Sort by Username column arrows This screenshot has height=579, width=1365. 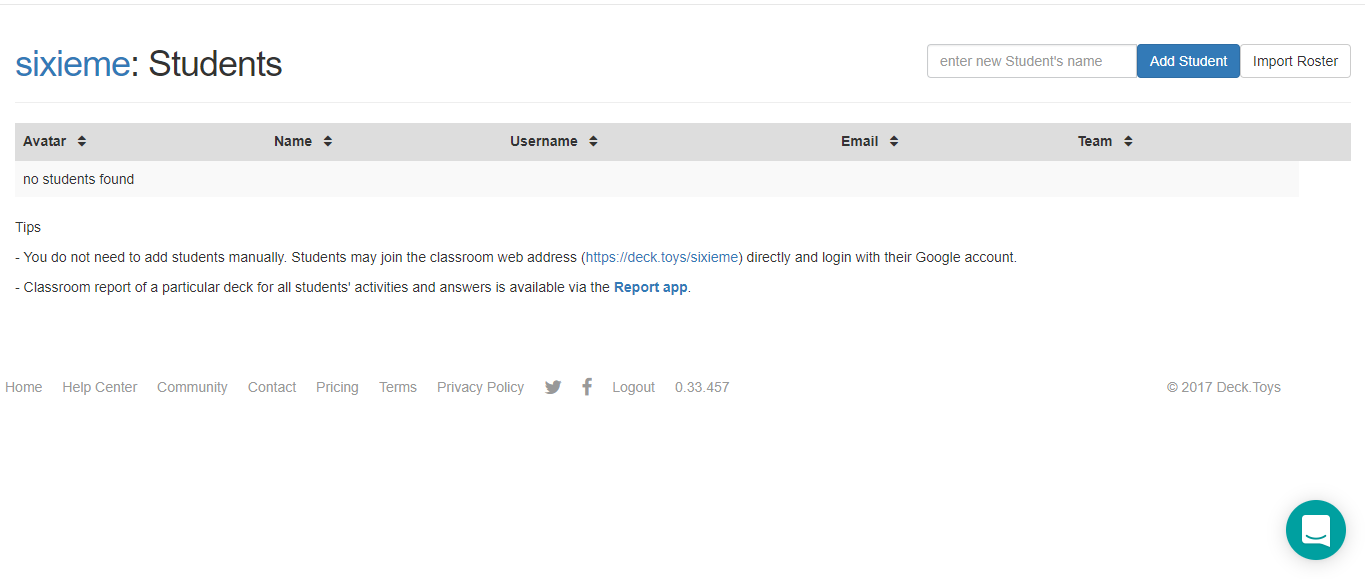(593, 141)
